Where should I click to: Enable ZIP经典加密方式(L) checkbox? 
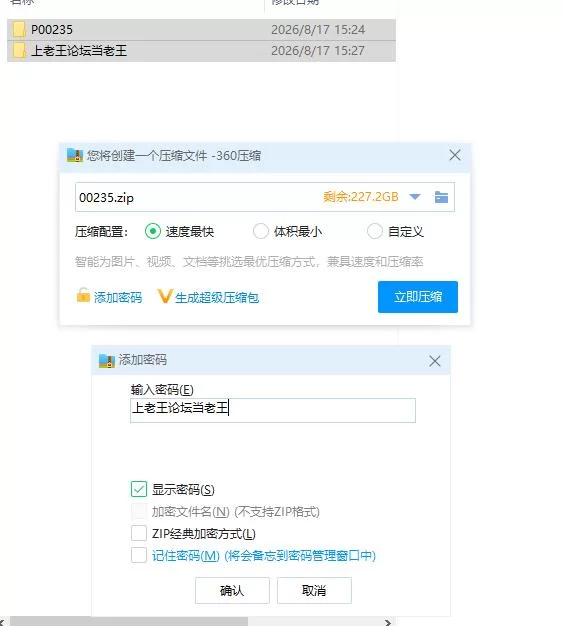[139, 533]
